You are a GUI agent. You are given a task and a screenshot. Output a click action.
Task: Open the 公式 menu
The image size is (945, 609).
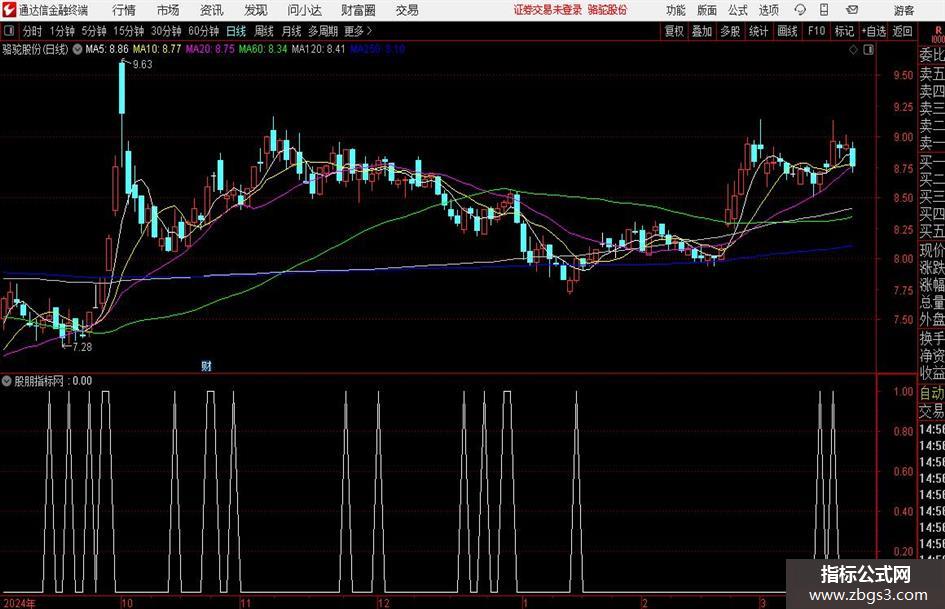738,10
